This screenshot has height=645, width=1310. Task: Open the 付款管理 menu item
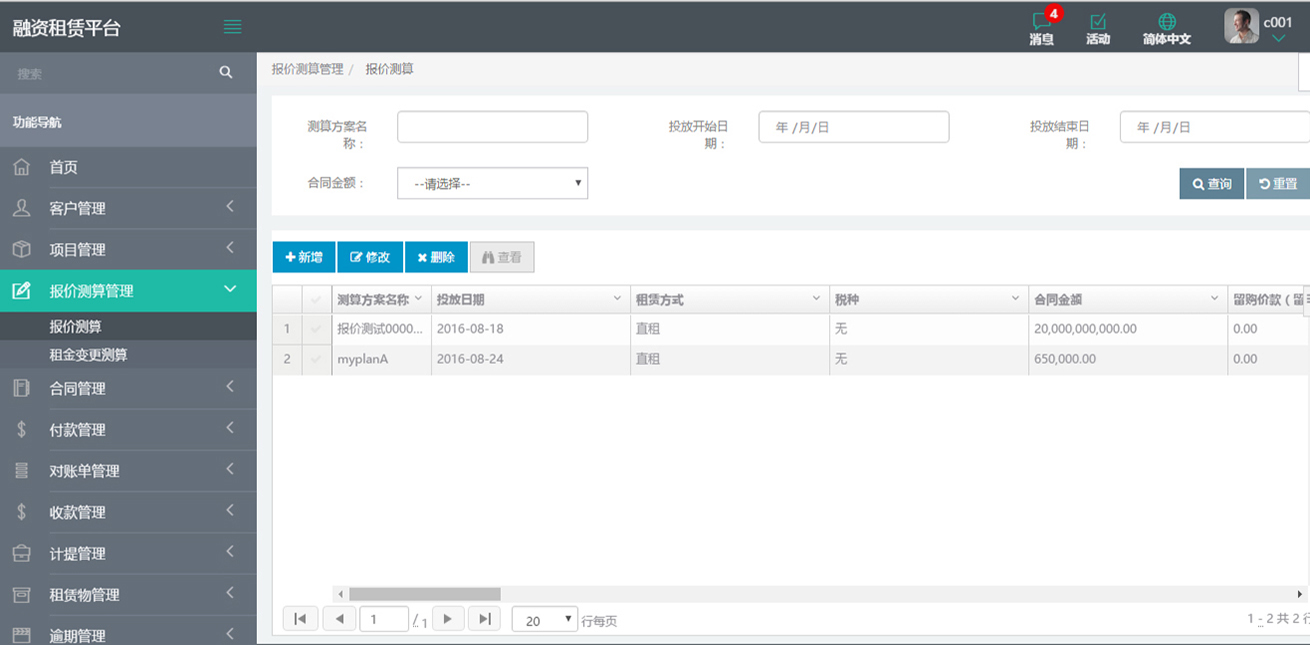click(x=128, y=429)
